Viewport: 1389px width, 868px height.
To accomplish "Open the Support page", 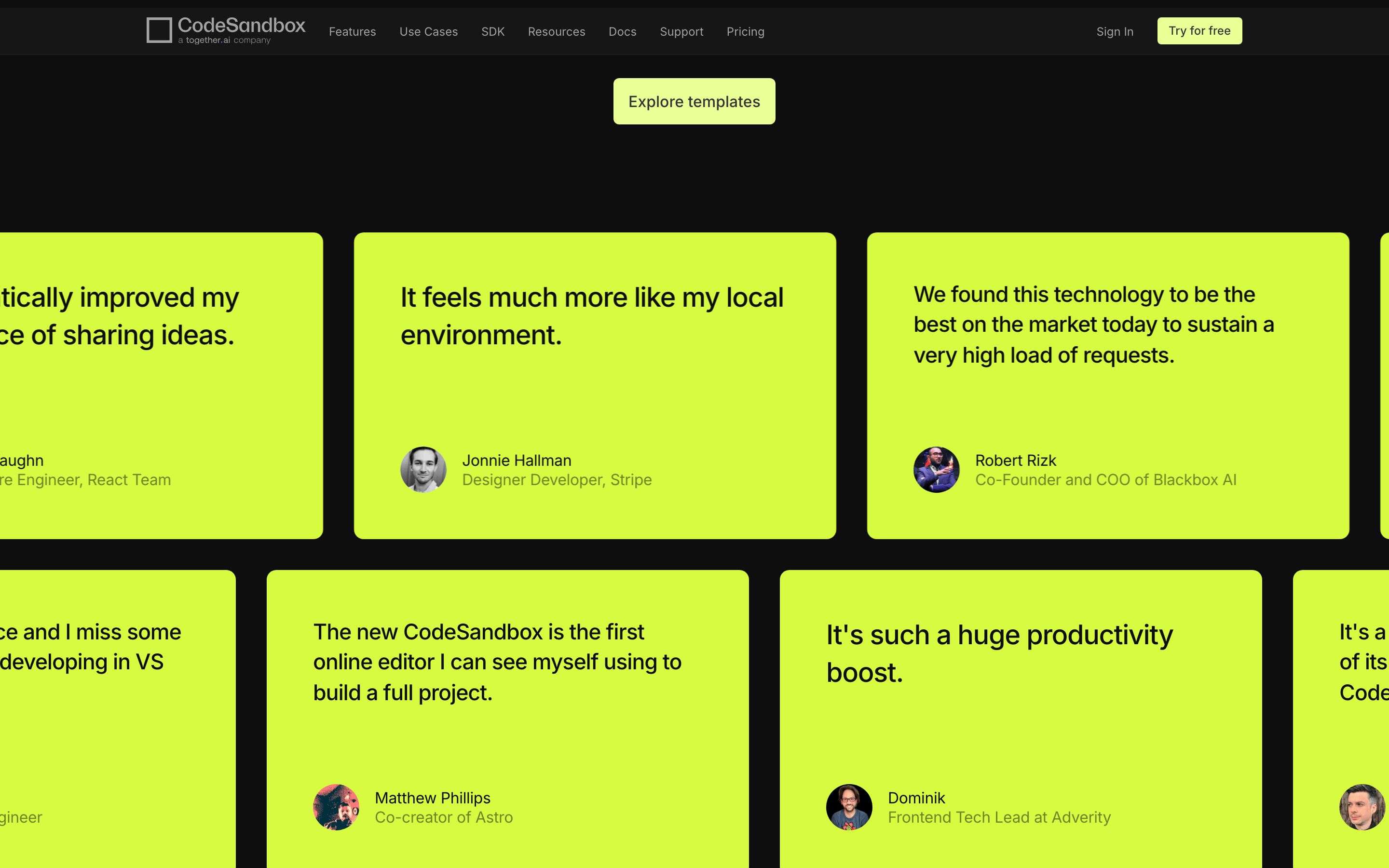I will pyautogui.click(x=682, y=31).
